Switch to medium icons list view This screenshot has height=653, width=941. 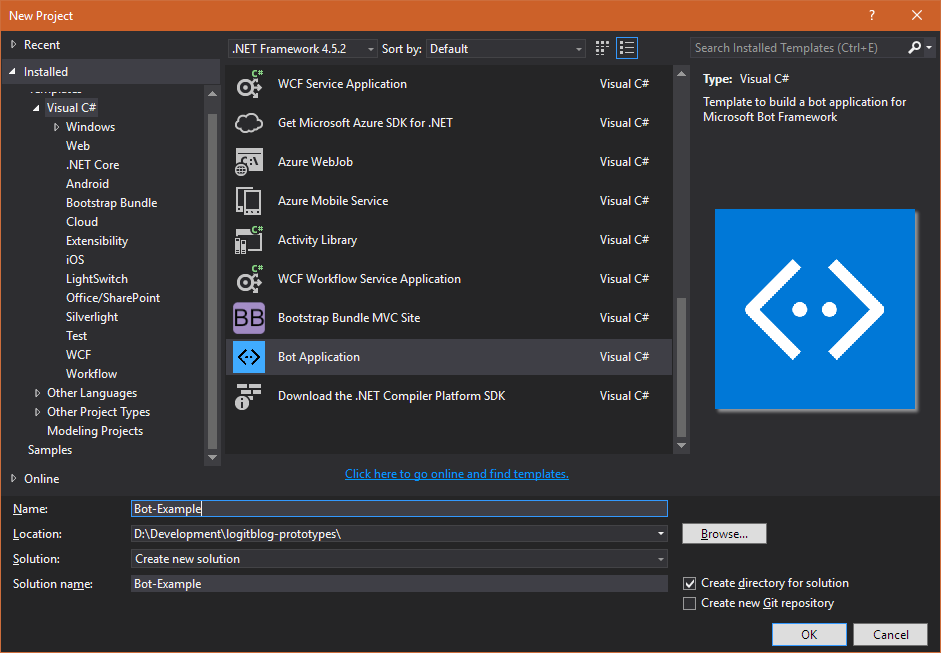coord(627,48)
